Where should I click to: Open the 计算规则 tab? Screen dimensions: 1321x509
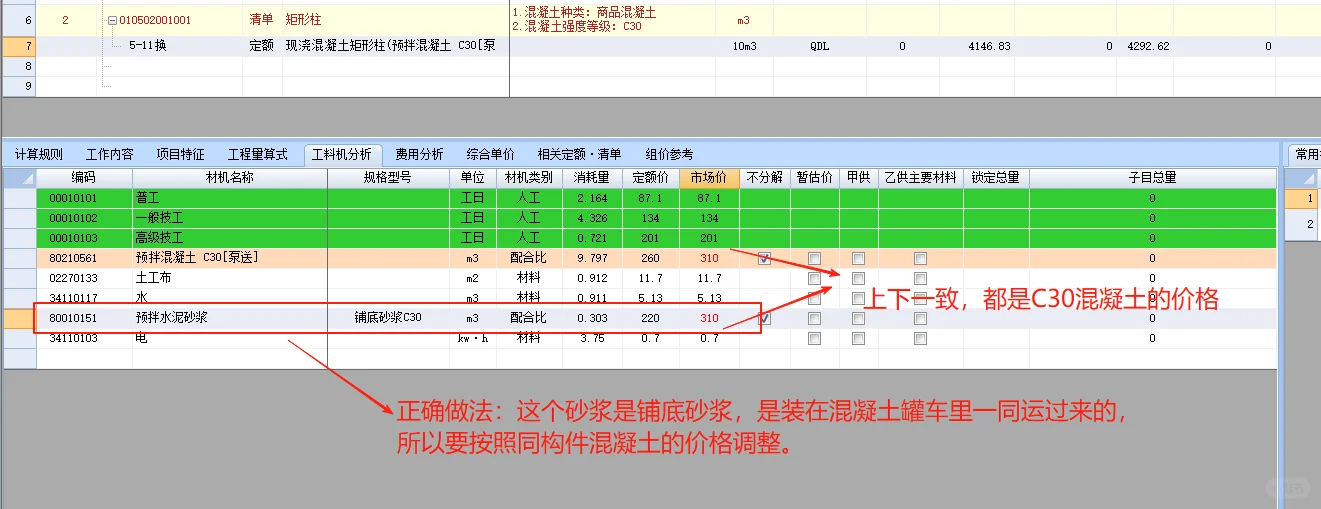point(39,154)
